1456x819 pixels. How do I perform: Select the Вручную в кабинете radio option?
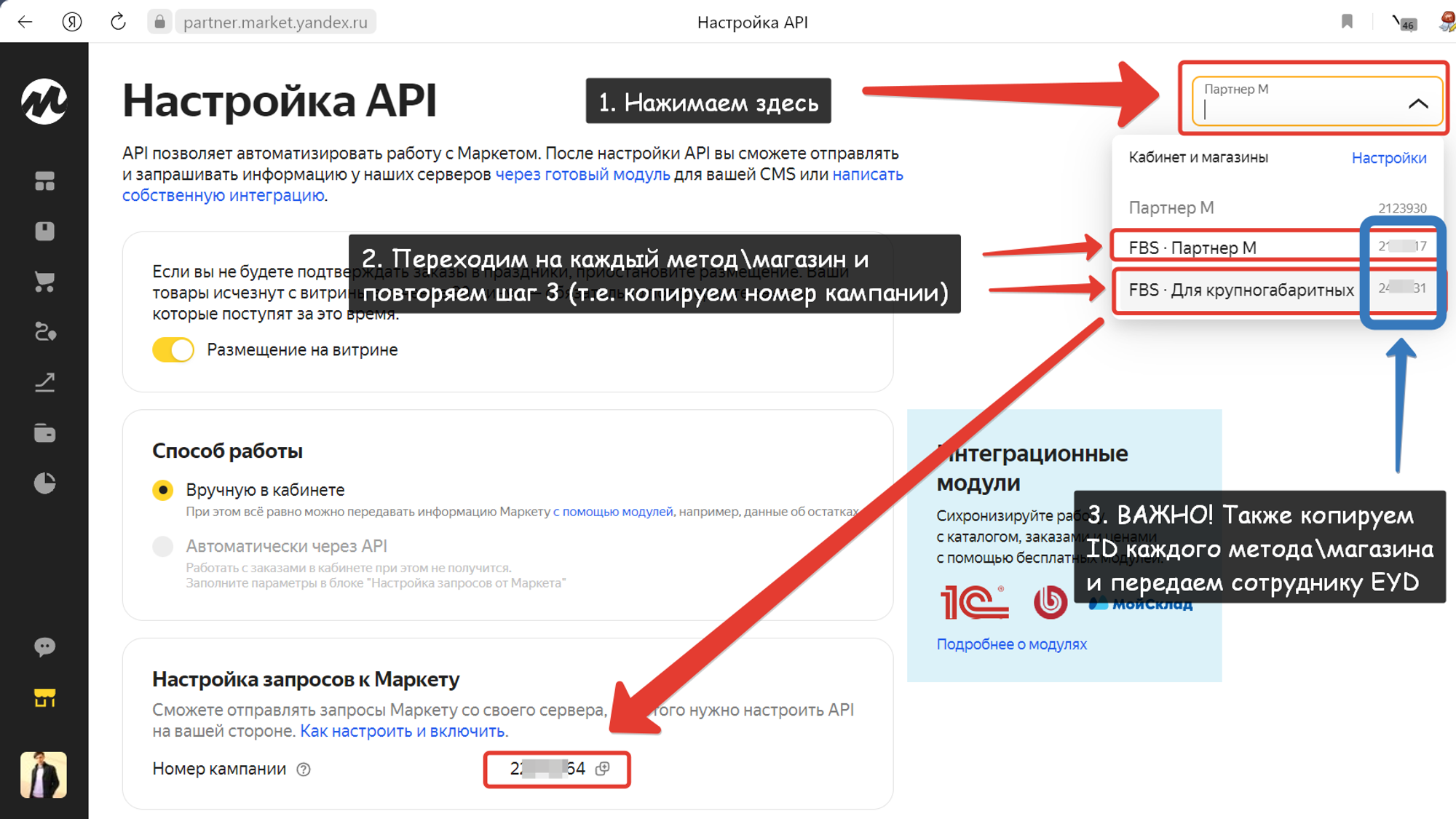click(163, 490)
